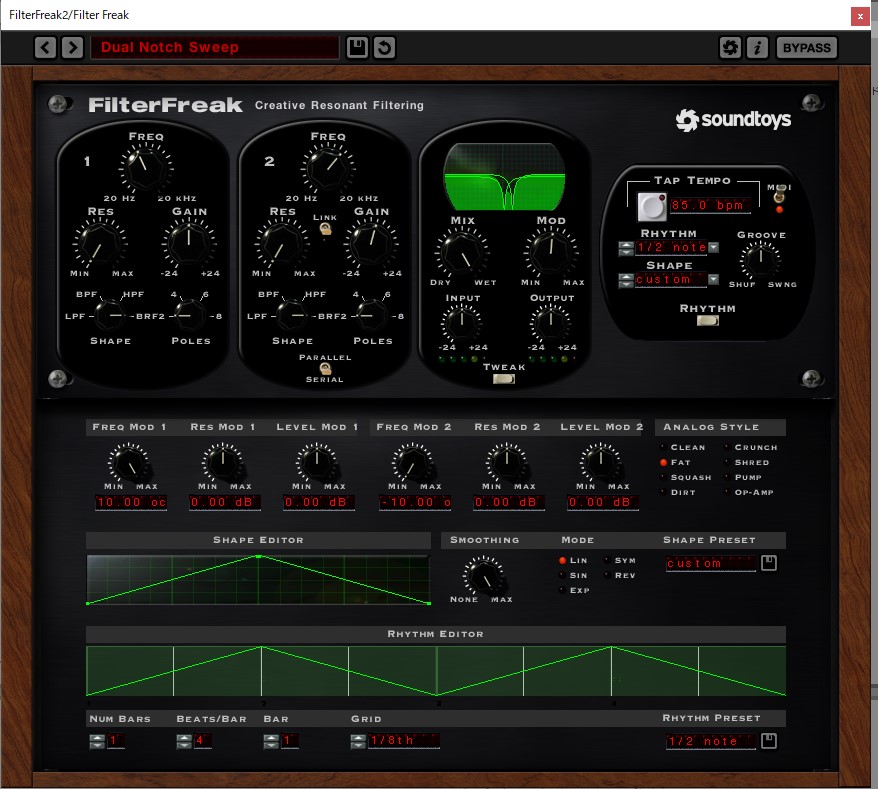Click the Tap Tempo tap button
Screen dimensions: 878x789
652,207
